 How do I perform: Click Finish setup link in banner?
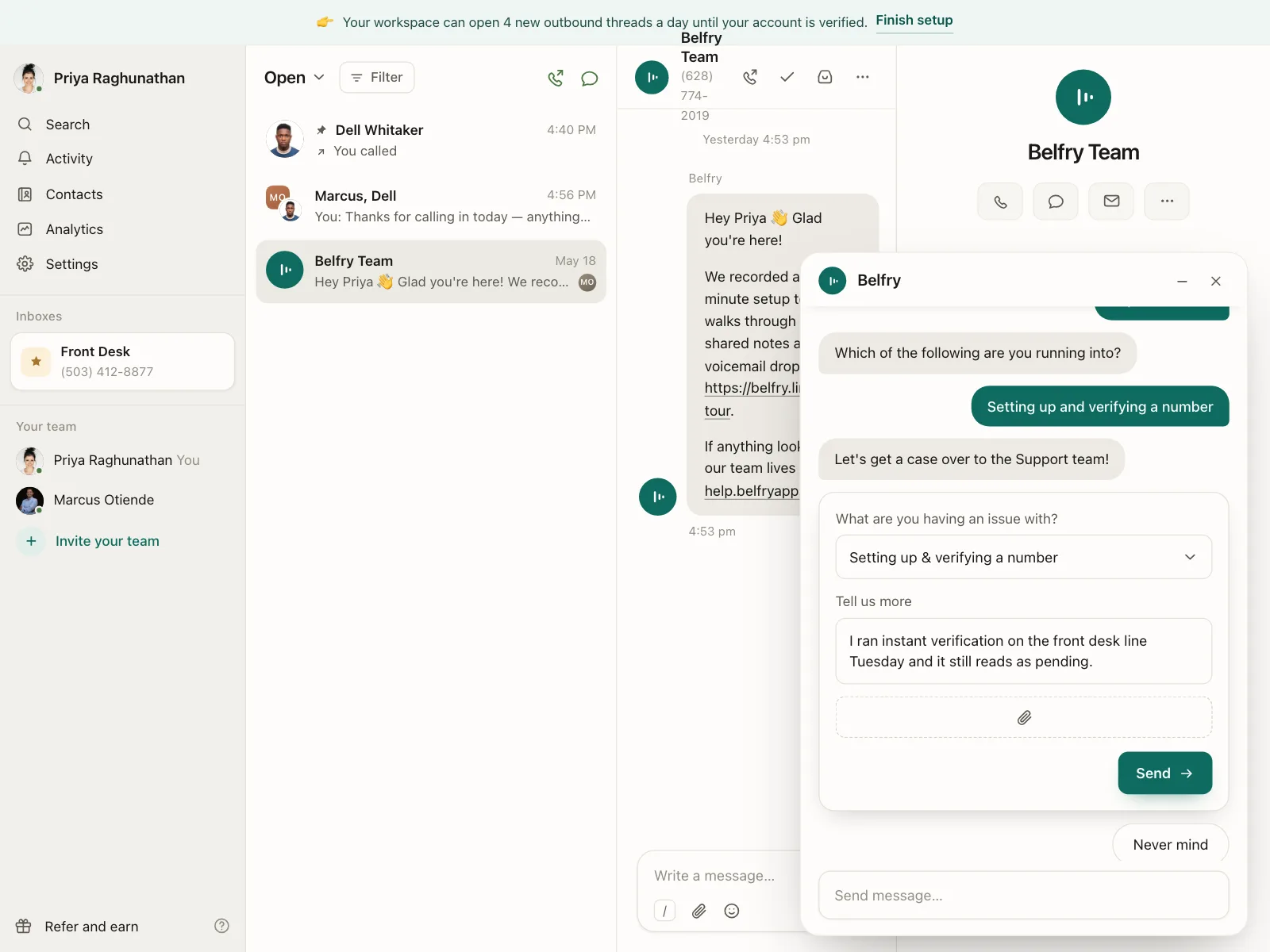coord(914,21)
